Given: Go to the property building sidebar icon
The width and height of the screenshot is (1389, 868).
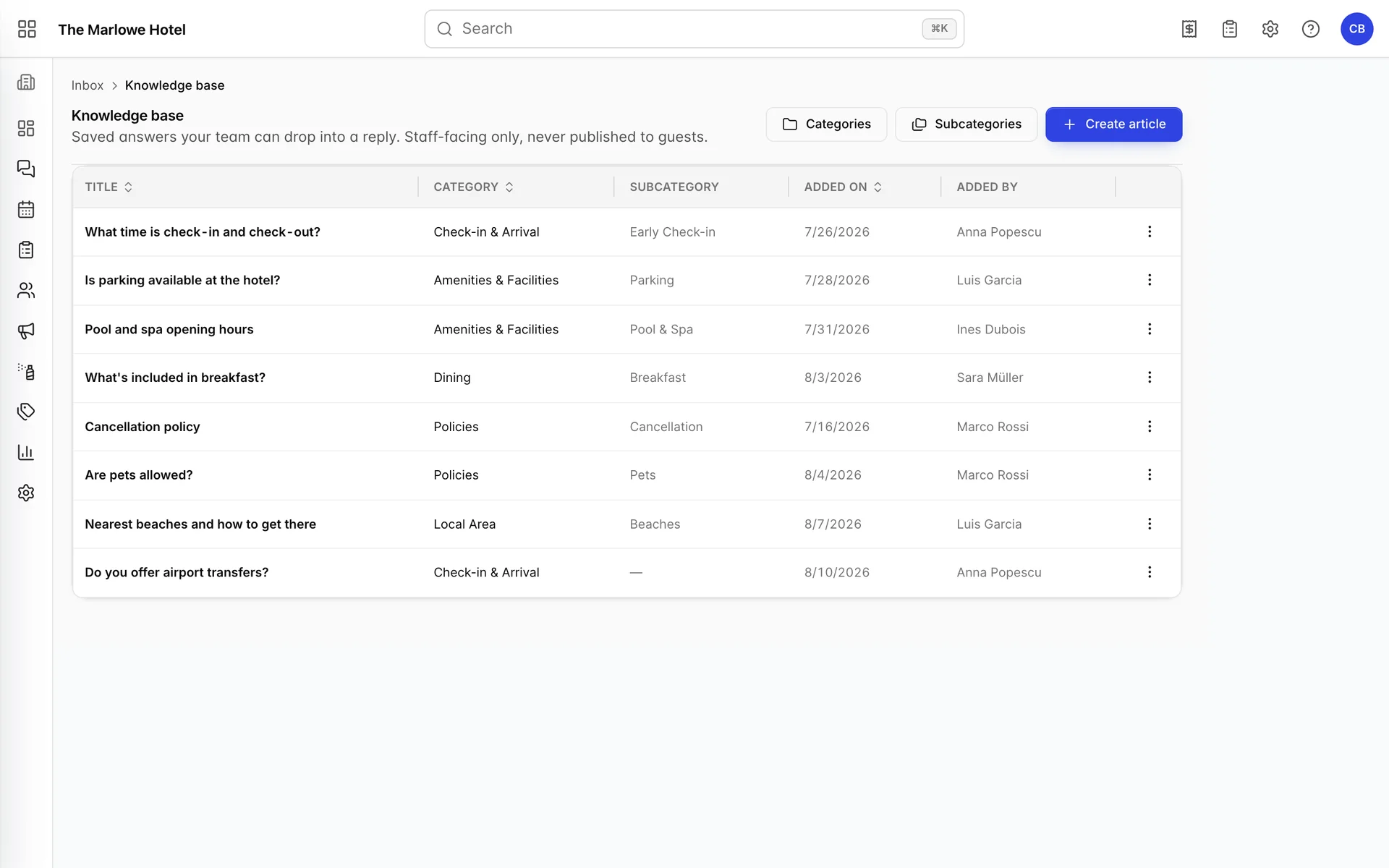Looking at the screenshot, I should click(26, 82).
